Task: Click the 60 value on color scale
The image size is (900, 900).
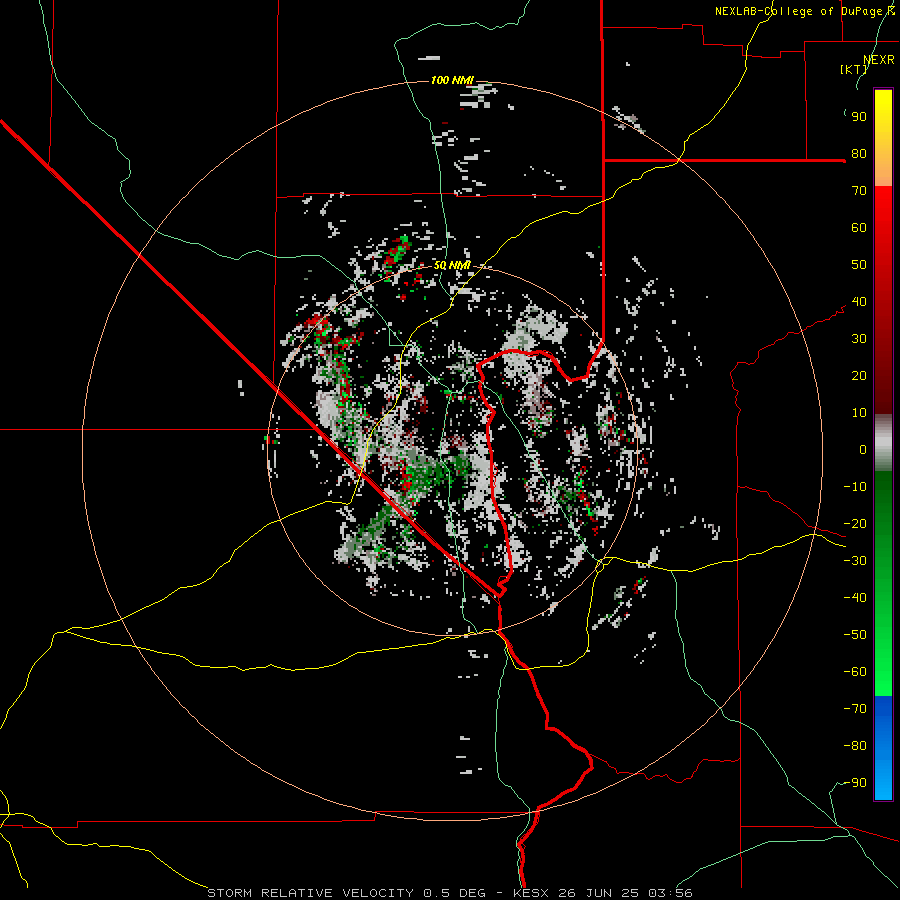Action: coord(859,227)
